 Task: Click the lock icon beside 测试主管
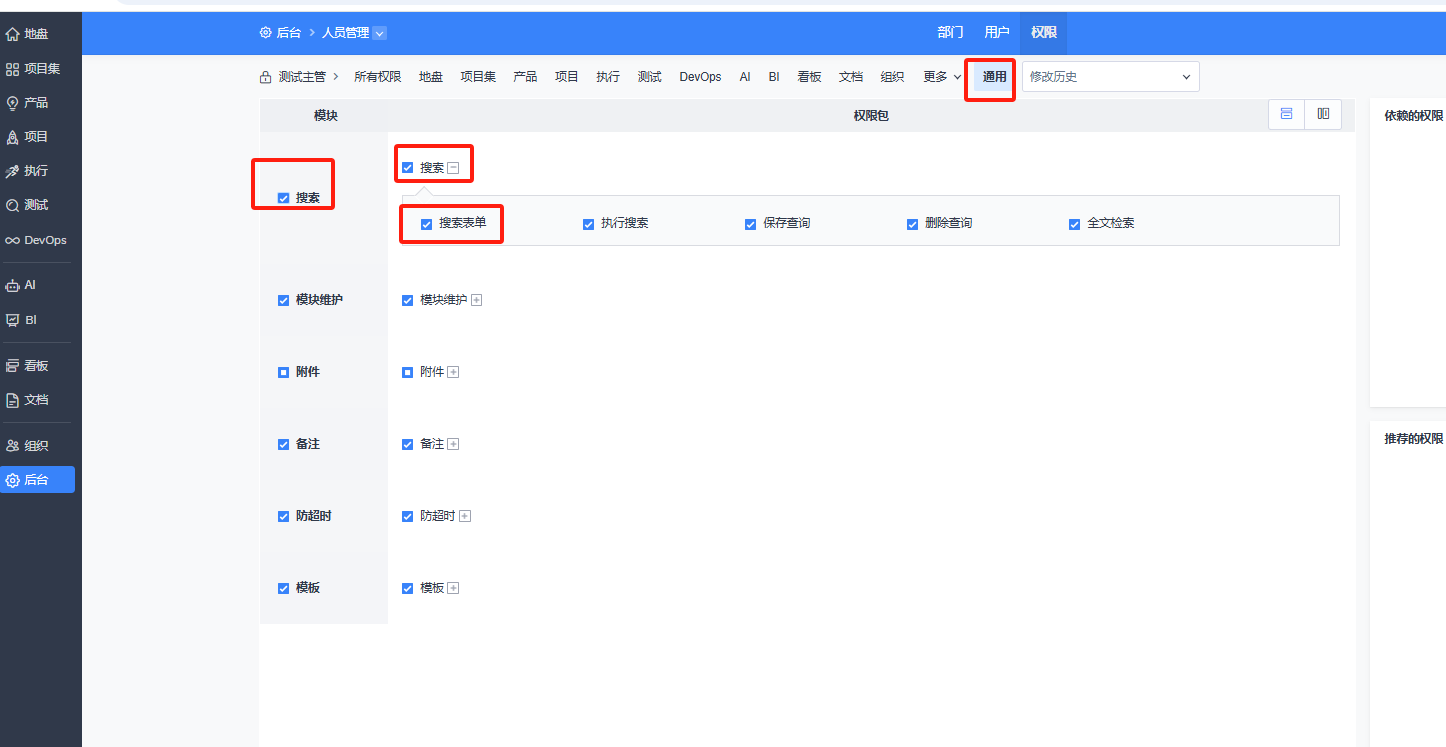(x=265, y=77)
